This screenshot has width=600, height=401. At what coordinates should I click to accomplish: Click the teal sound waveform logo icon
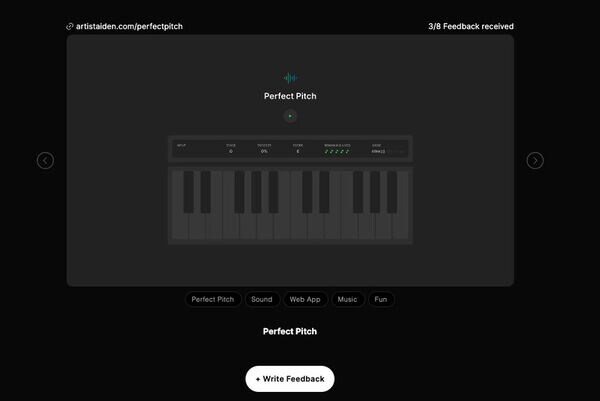coord(290,78)
